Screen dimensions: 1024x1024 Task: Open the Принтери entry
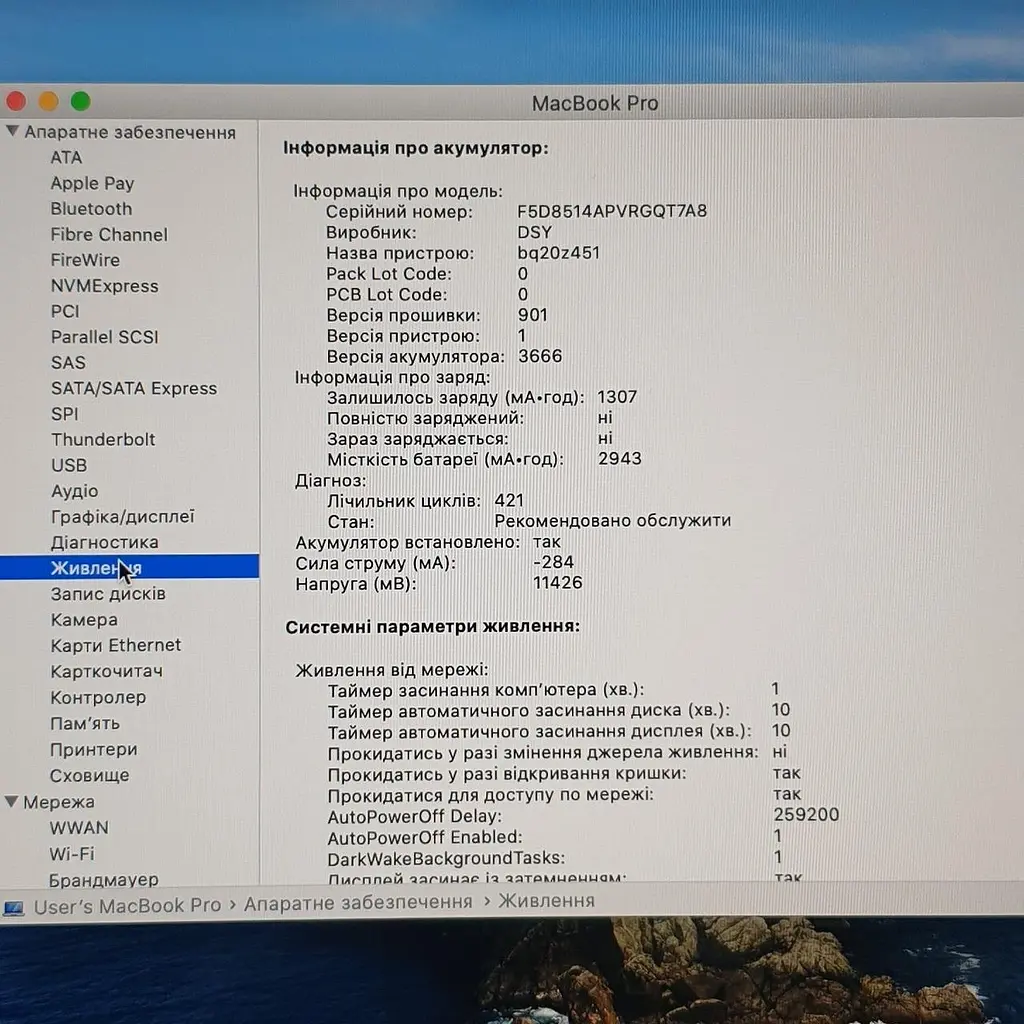coord(93,750)
